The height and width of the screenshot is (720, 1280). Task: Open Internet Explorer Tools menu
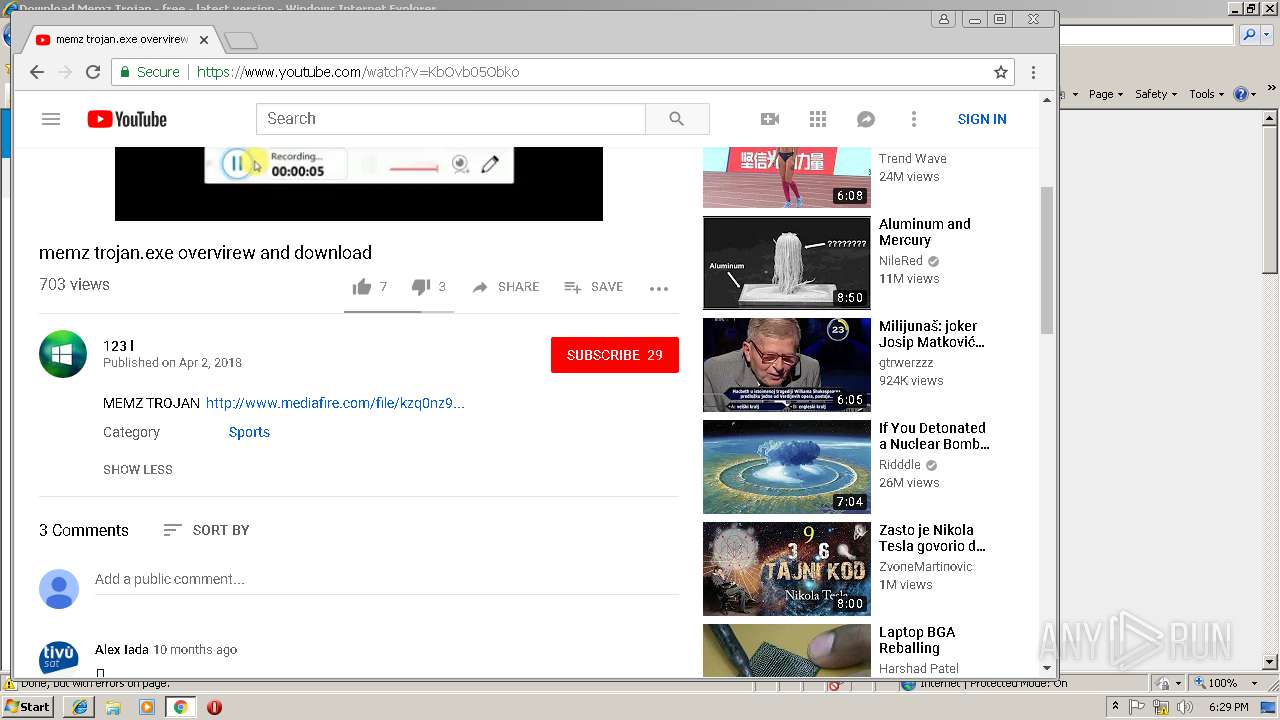[1206, 94]
